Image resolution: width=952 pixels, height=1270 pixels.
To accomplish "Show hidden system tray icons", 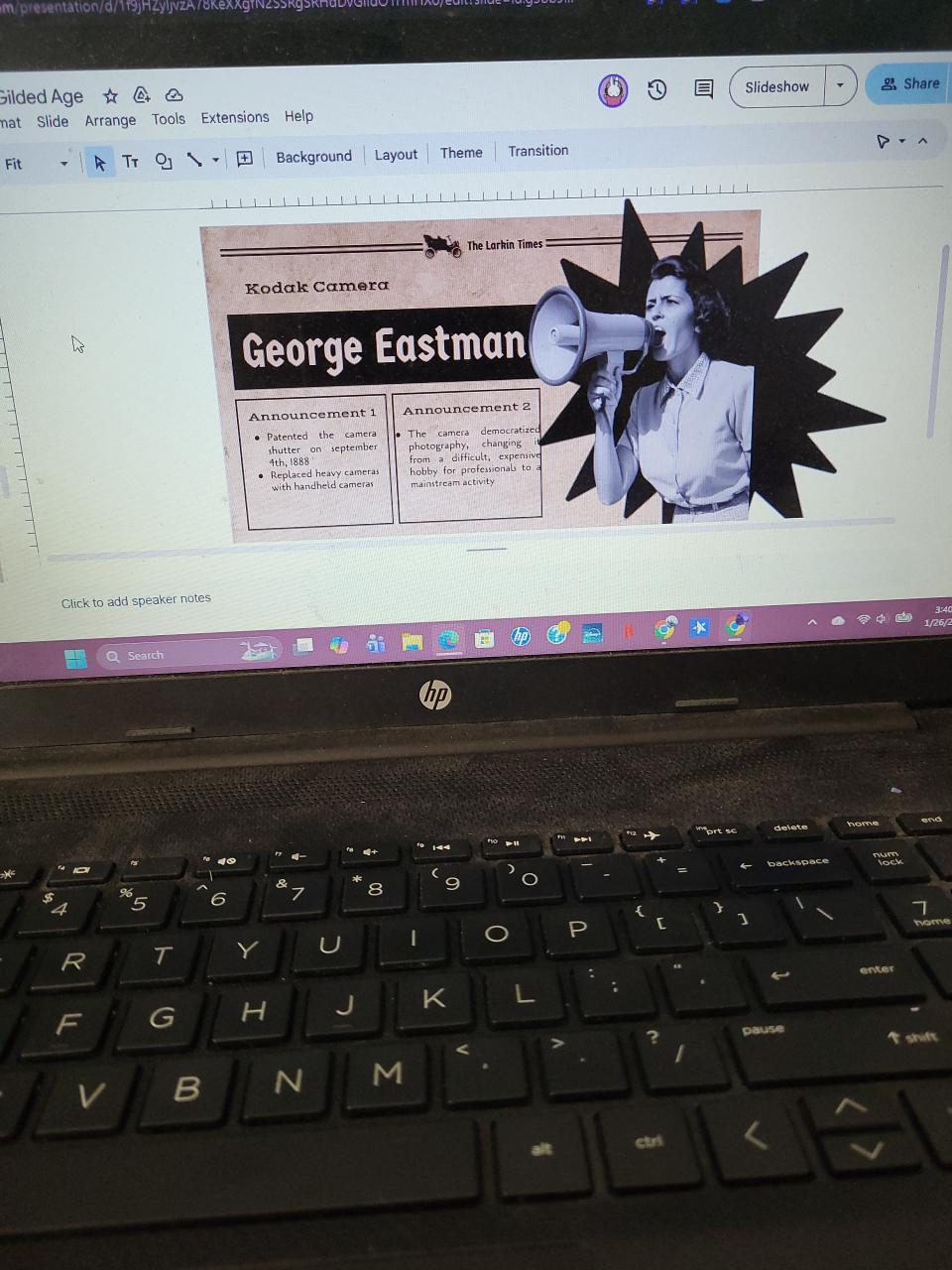I will click(x=812, y=622).
